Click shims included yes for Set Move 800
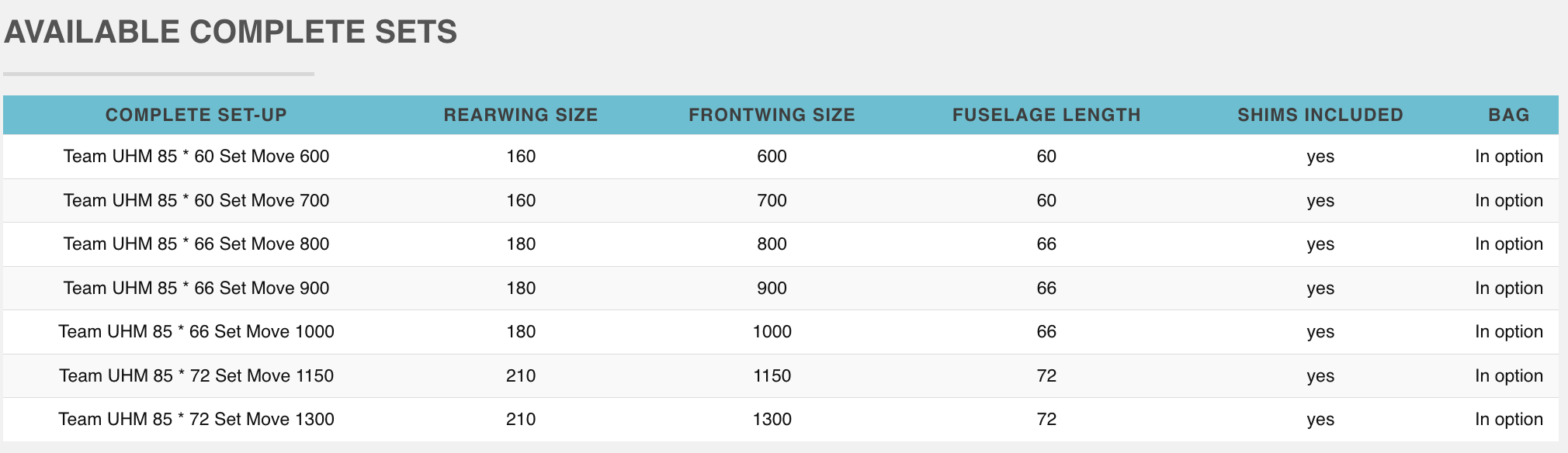1568x453 pixels. pos(1320,245)
